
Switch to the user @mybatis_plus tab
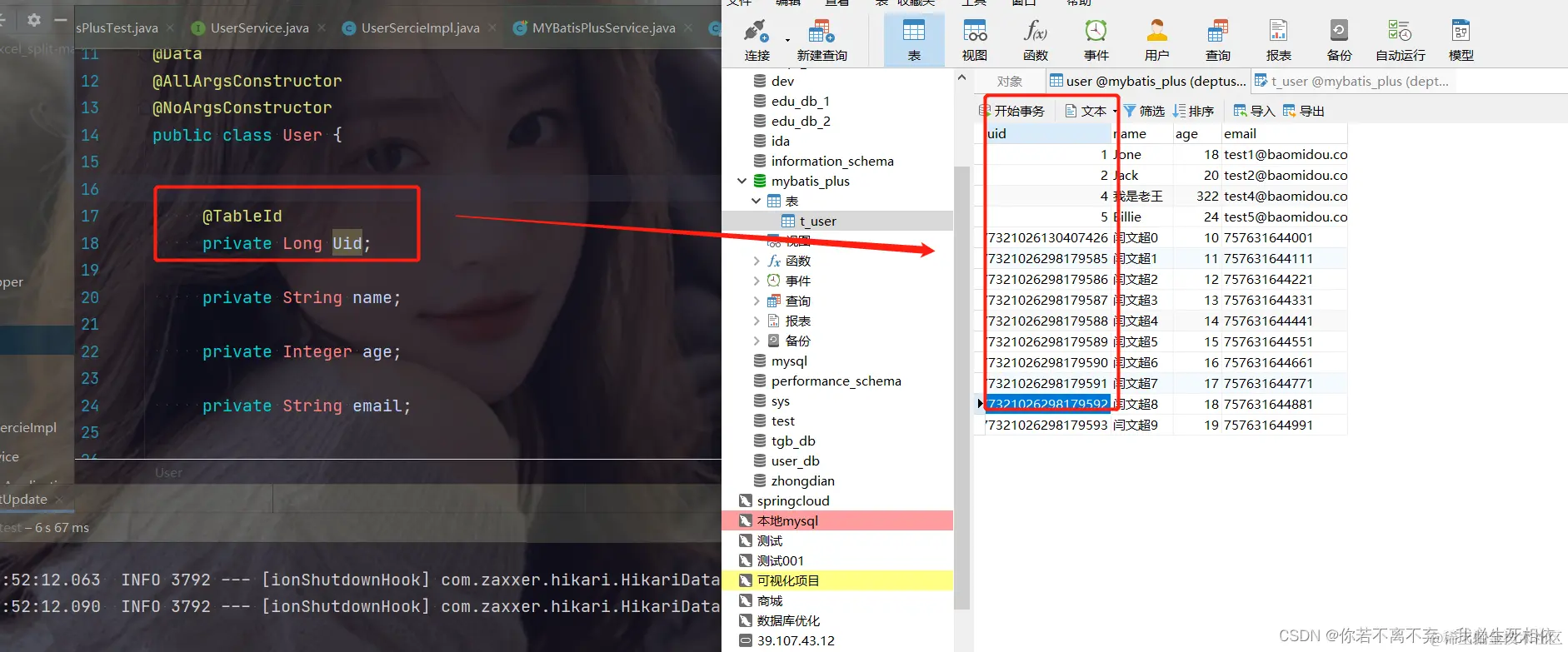(1148, 81)
